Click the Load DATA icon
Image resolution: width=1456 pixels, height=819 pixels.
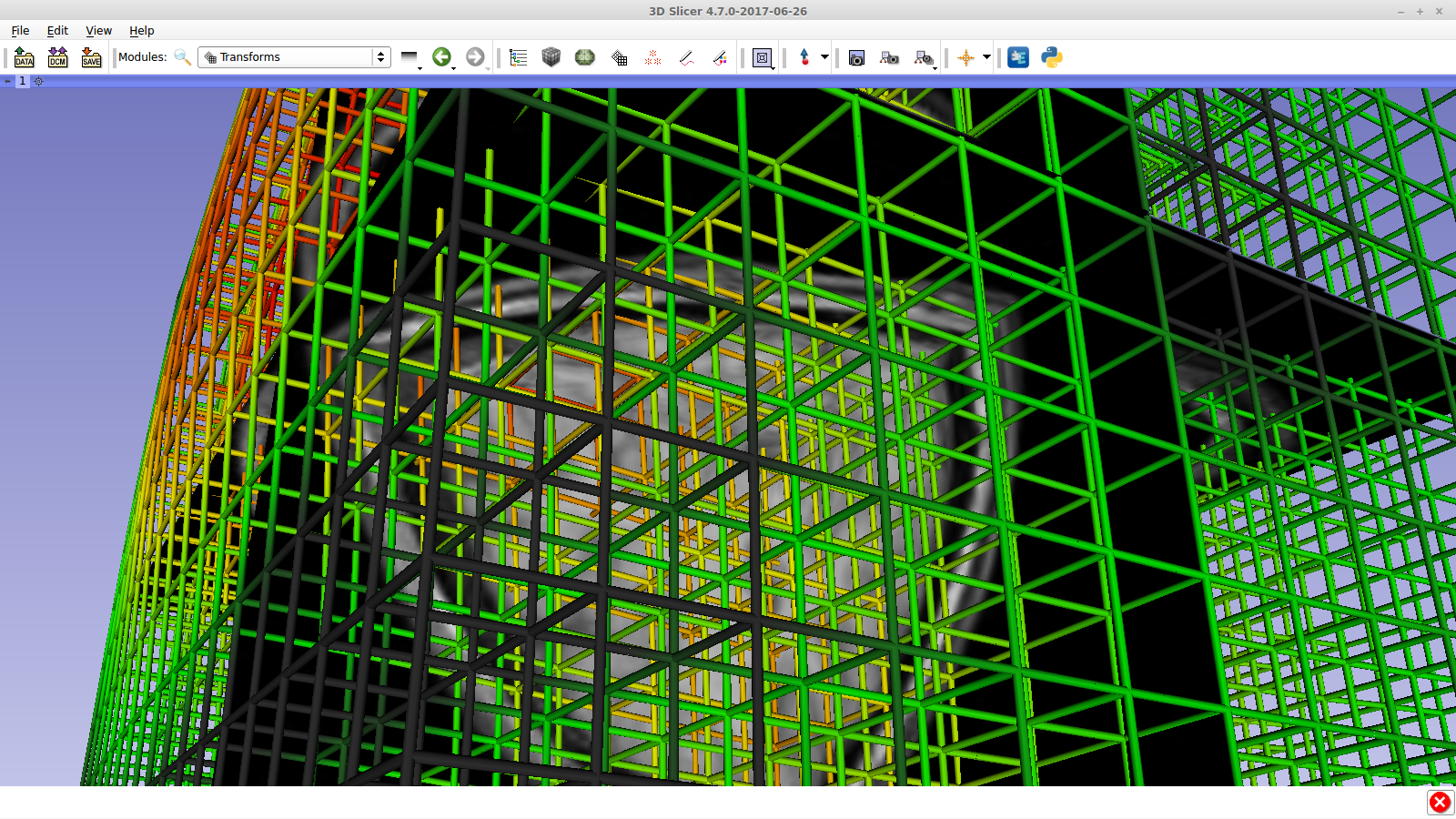(x=25, y=57)
